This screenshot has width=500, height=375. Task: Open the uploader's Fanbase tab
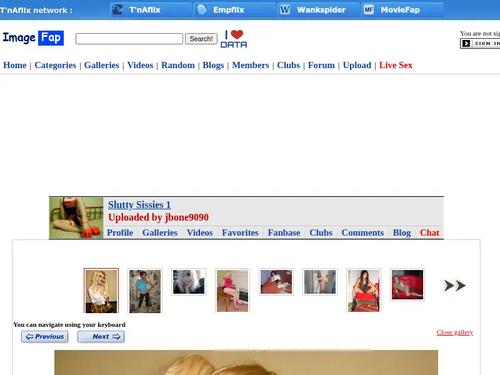click(284, 233)
